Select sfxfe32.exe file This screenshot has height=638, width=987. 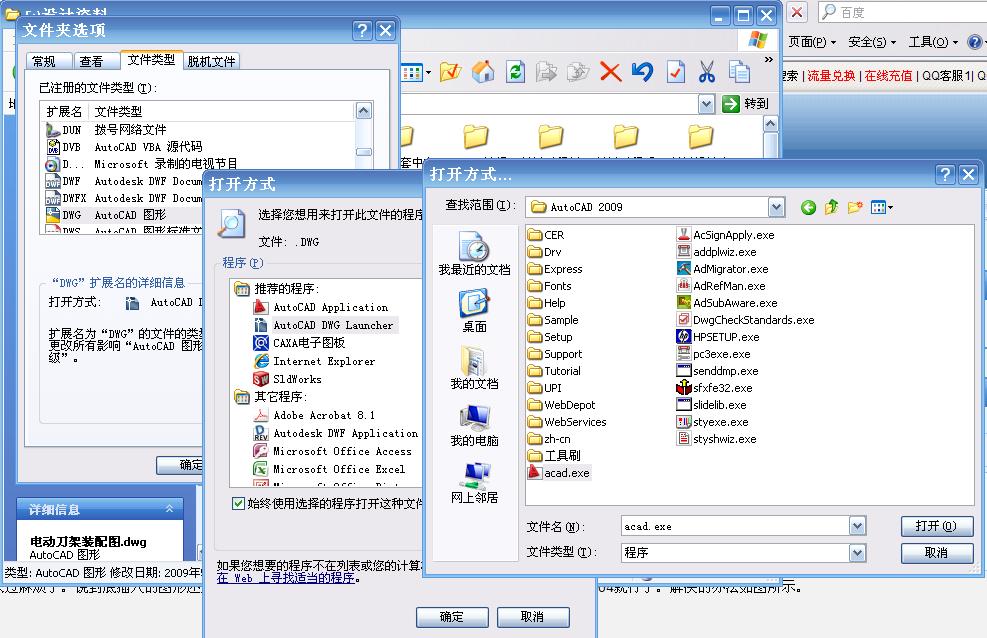click(714, 388)
